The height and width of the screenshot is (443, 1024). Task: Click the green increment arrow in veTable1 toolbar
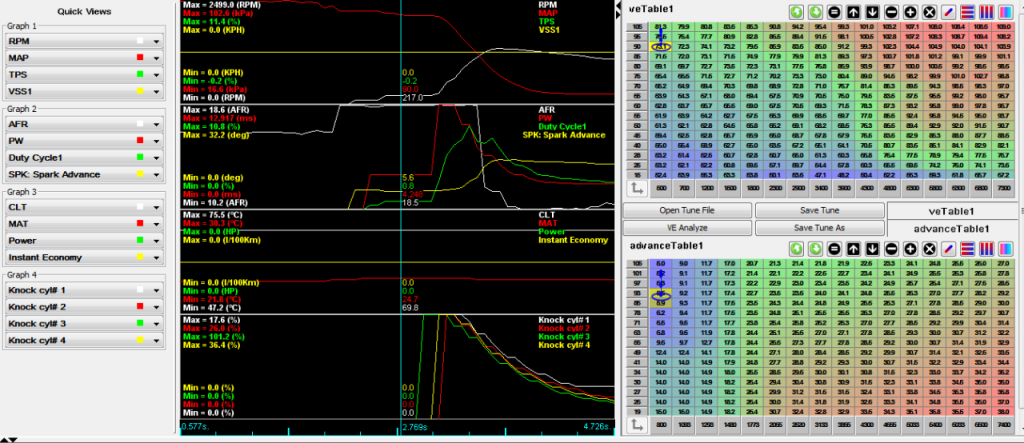pyautogui.click(x=796, y=12)
